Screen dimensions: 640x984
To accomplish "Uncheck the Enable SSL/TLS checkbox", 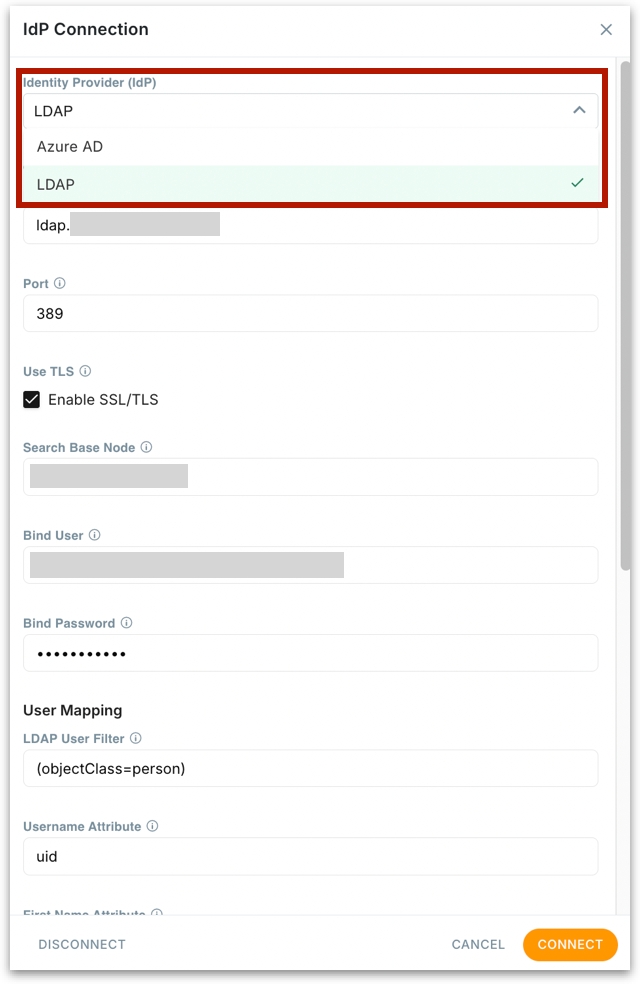I will tap(32, 400).
